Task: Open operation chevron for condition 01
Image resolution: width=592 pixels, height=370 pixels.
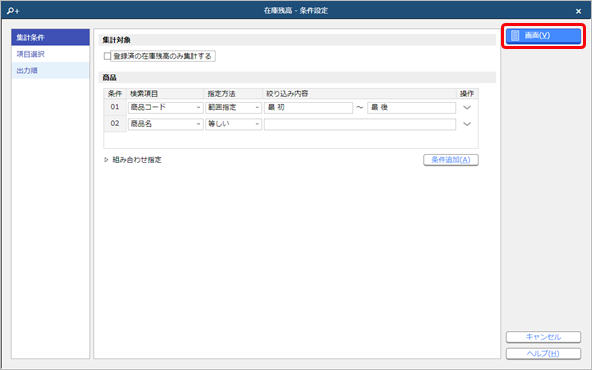Action: click(x=467, y=108)
